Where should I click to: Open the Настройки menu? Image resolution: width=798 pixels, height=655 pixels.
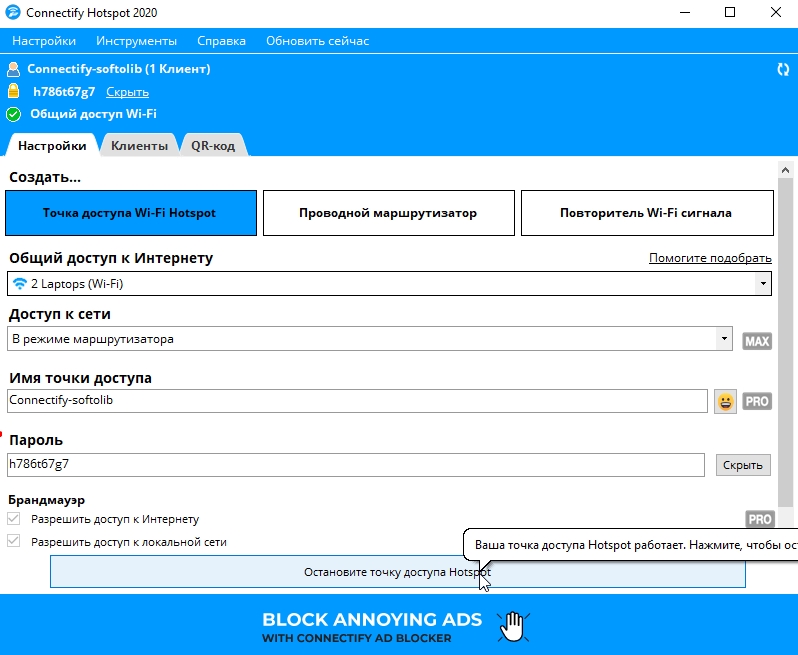click(44, 41)
